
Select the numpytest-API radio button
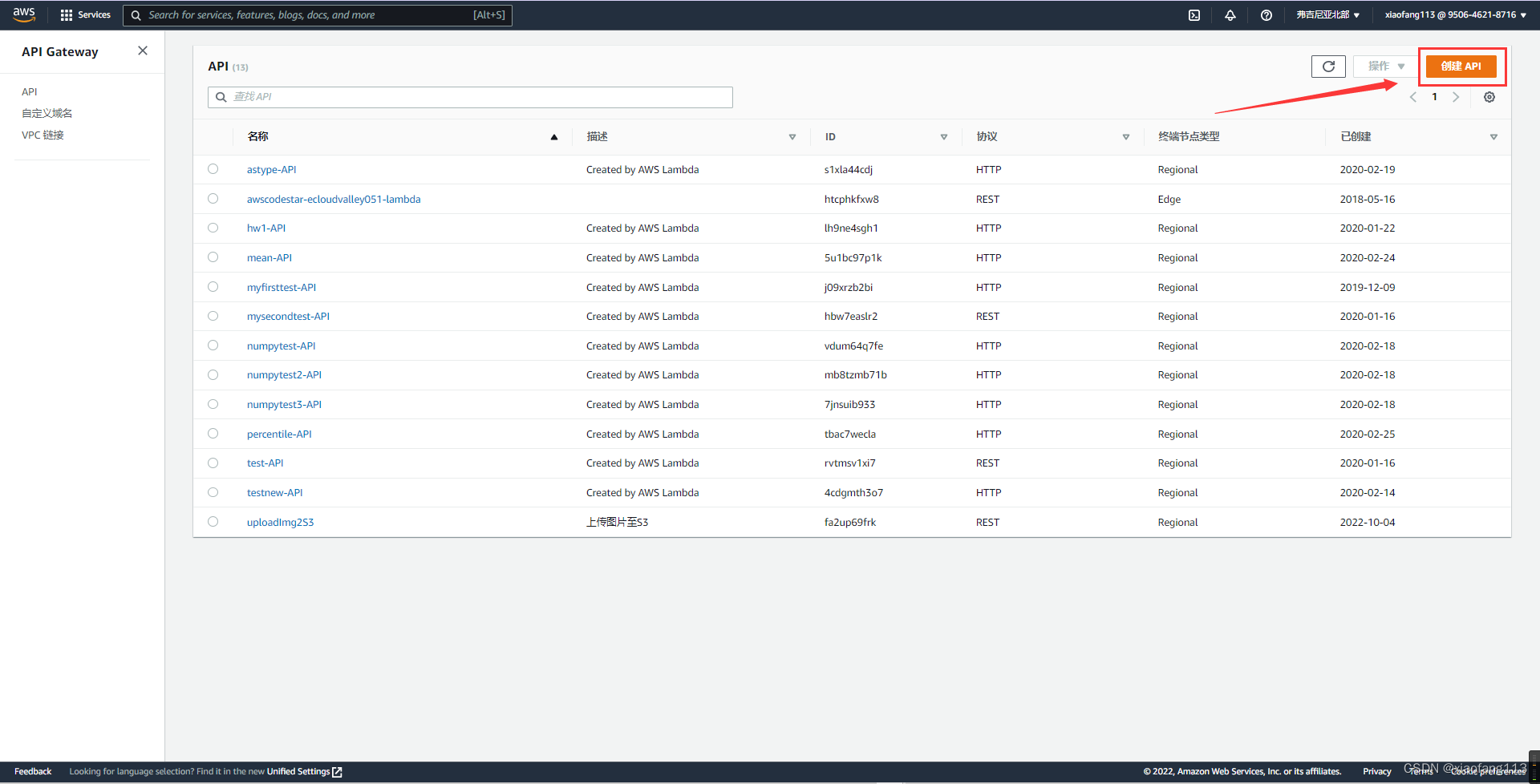(213, 346)
